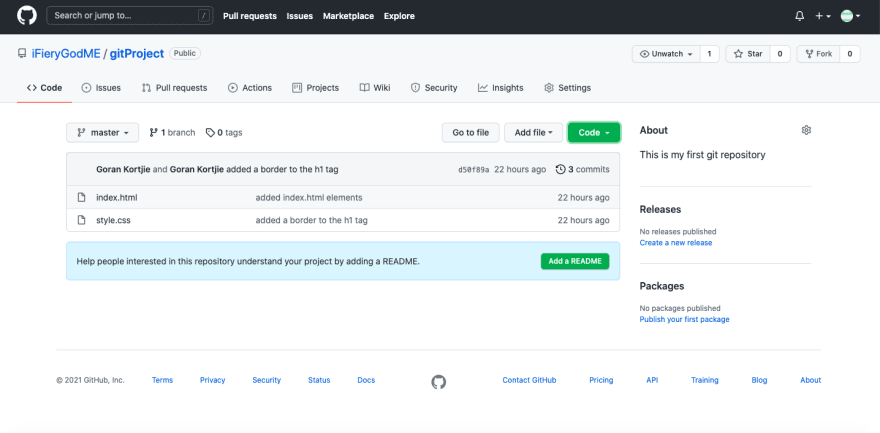The width and height of the screenshot is (880, 433).
Task: Click the history clock icon by 3 commits
Action: 560,169
